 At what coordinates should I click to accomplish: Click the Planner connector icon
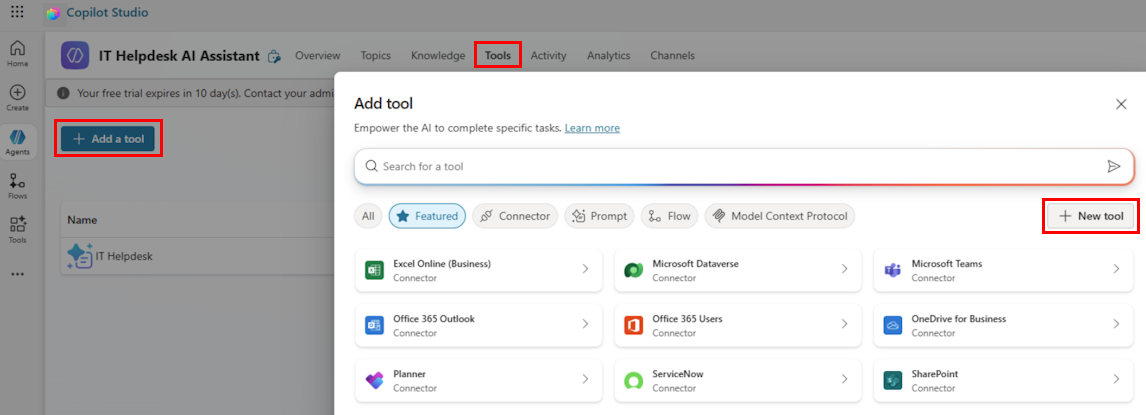pyautogui.click(x=374, y=381)
